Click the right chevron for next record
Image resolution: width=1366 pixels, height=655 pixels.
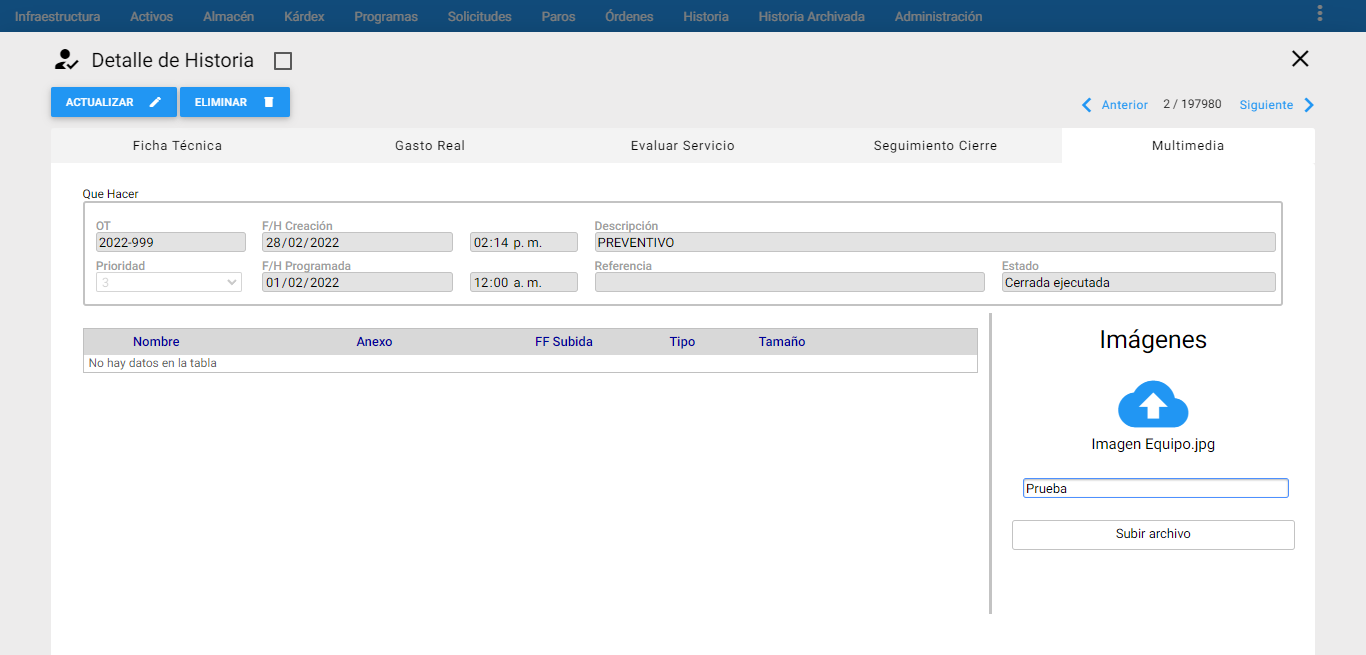point(1309,105)
